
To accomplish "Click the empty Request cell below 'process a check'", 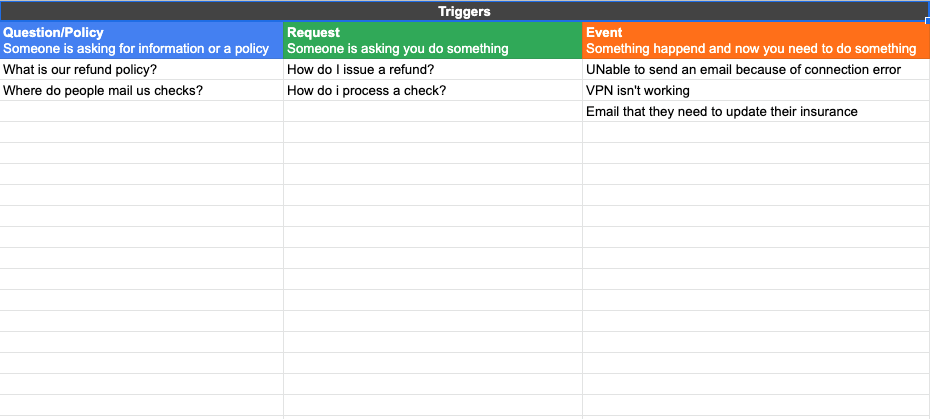I will coord(433,111).
